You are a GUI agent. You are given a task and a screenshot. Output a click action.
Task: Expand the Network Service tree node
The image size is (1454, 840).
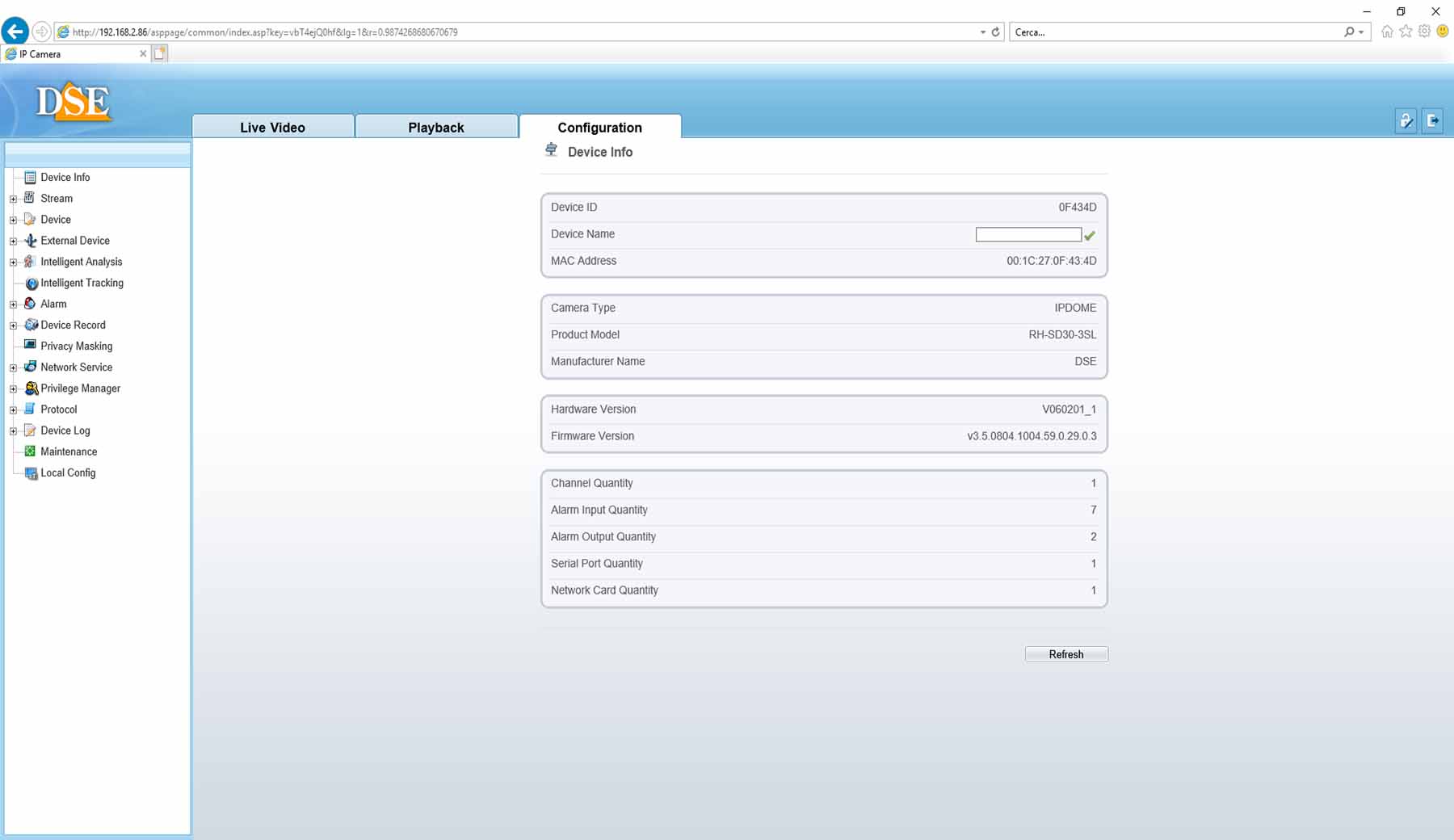(x=13, y=367)
